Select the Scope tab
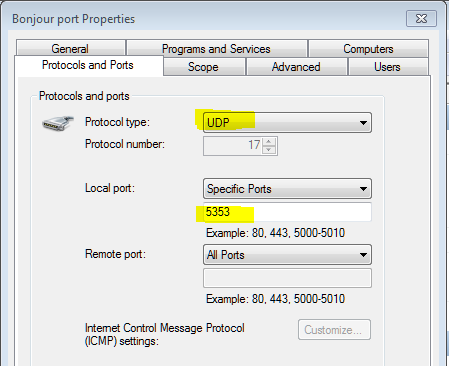 tap(204, 67)
